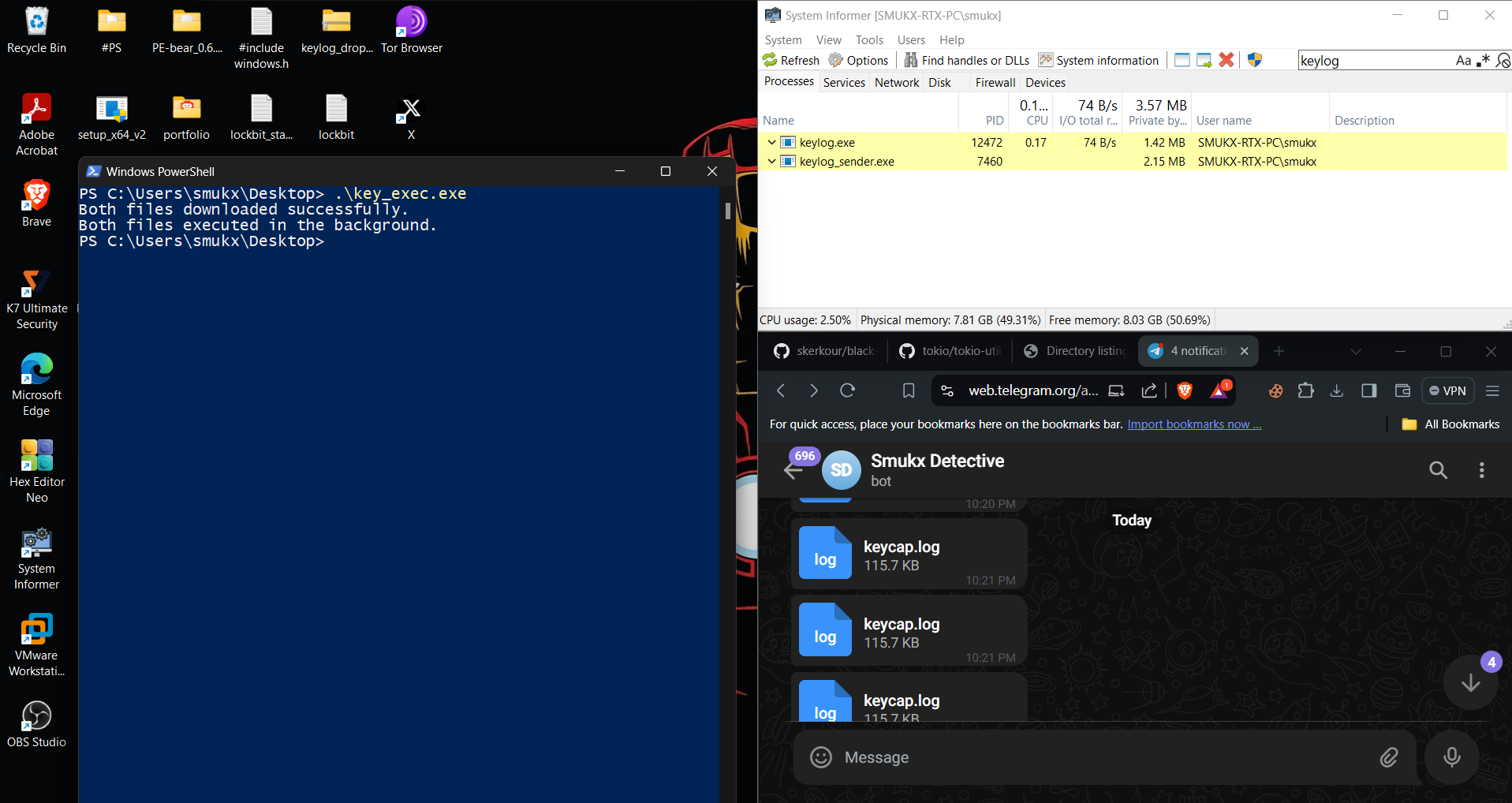The image size is (1512, 803).
Task: Click the find window and thread icon
Action: [1204, 60]
